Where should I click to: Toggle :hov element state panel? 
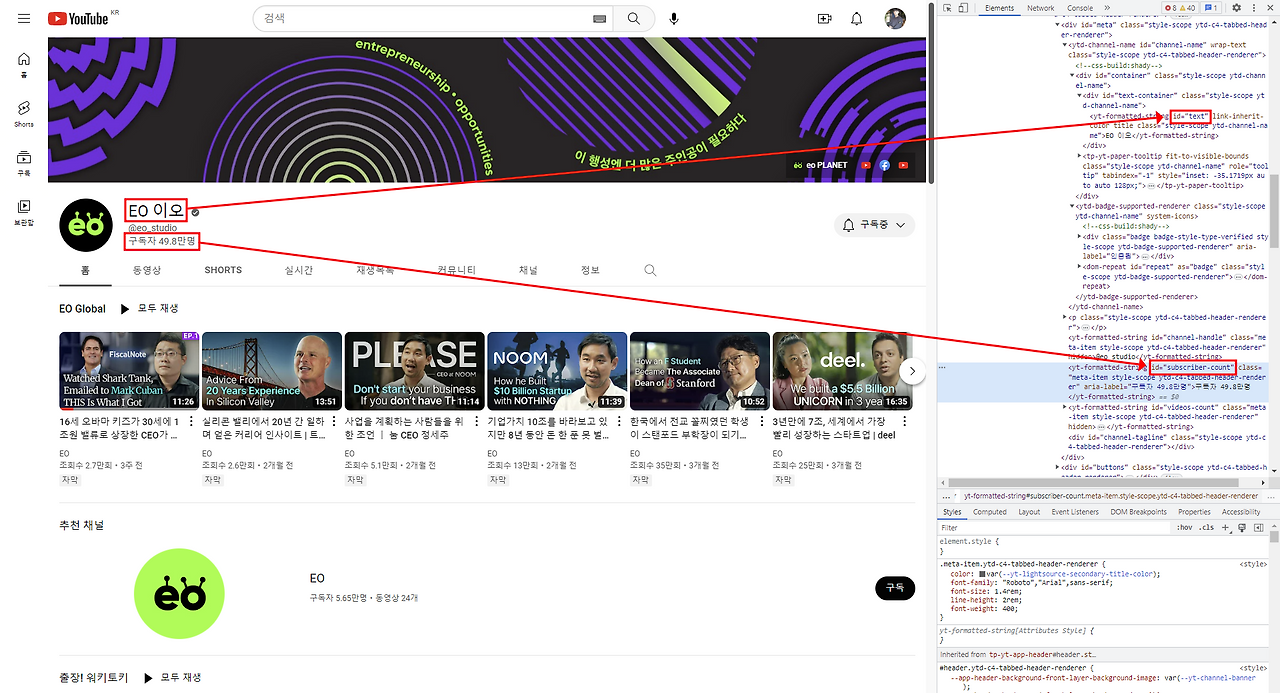point(1184,527)
